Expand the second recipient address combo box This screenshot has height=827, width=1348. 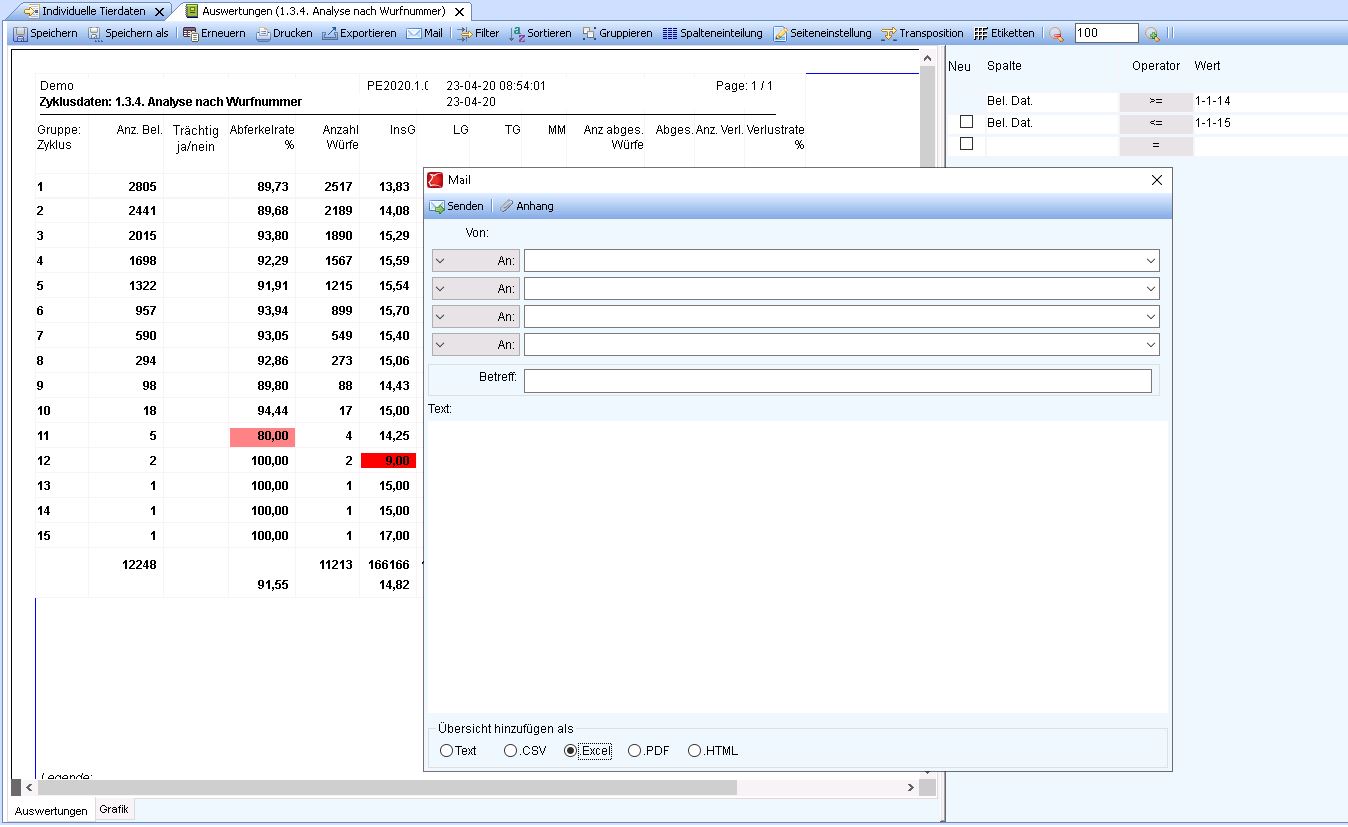point(1151,289)
